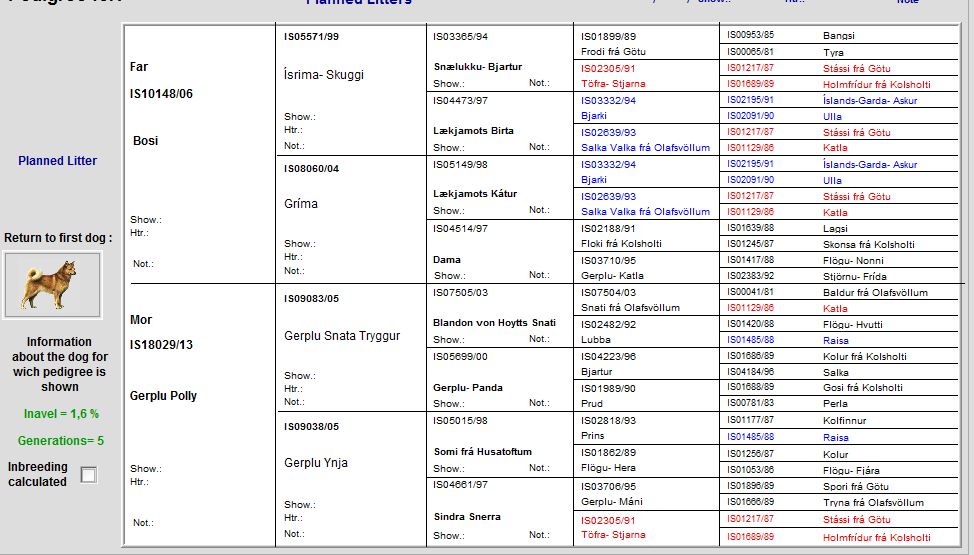
Task: Select ancestor Lagsi
Action: [835, 229]
